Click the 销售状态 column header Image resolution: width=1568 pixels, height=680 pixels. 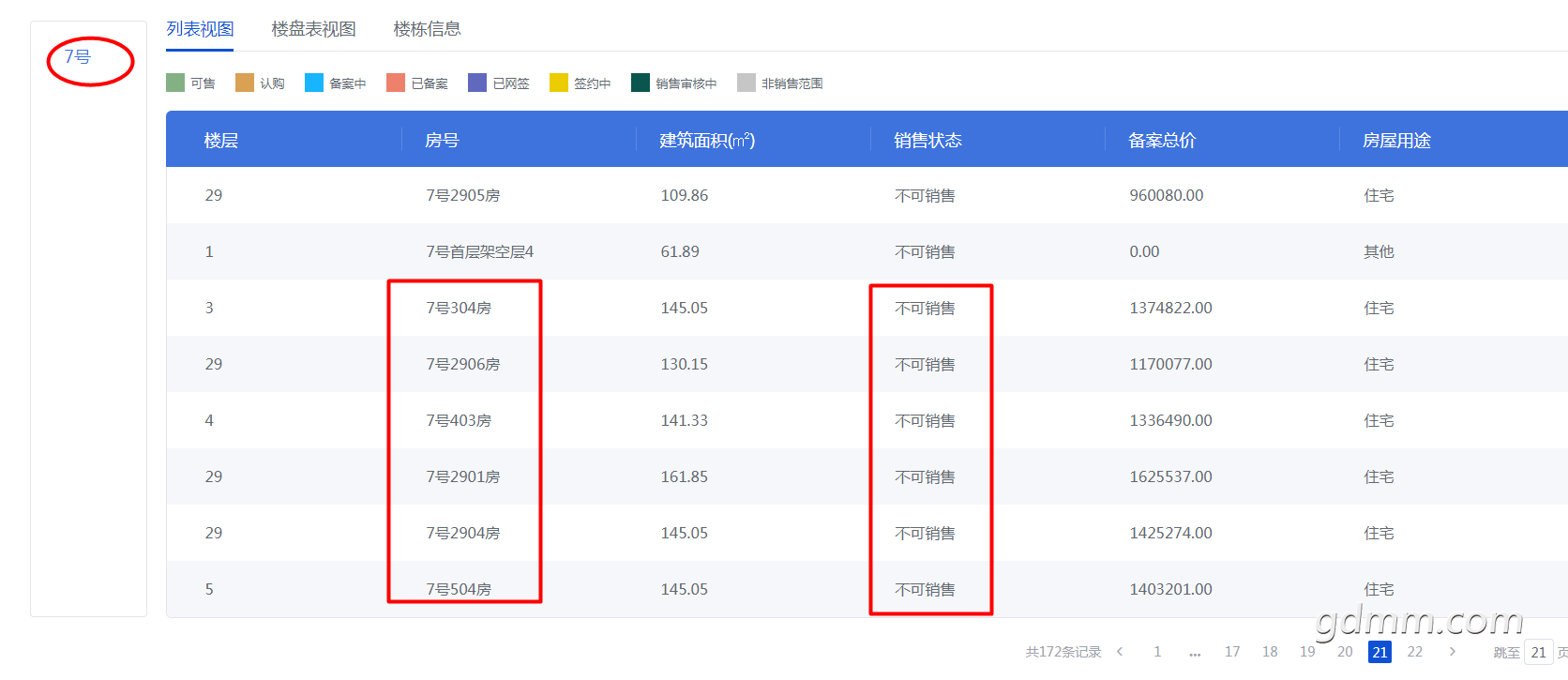tap(927, 141)
